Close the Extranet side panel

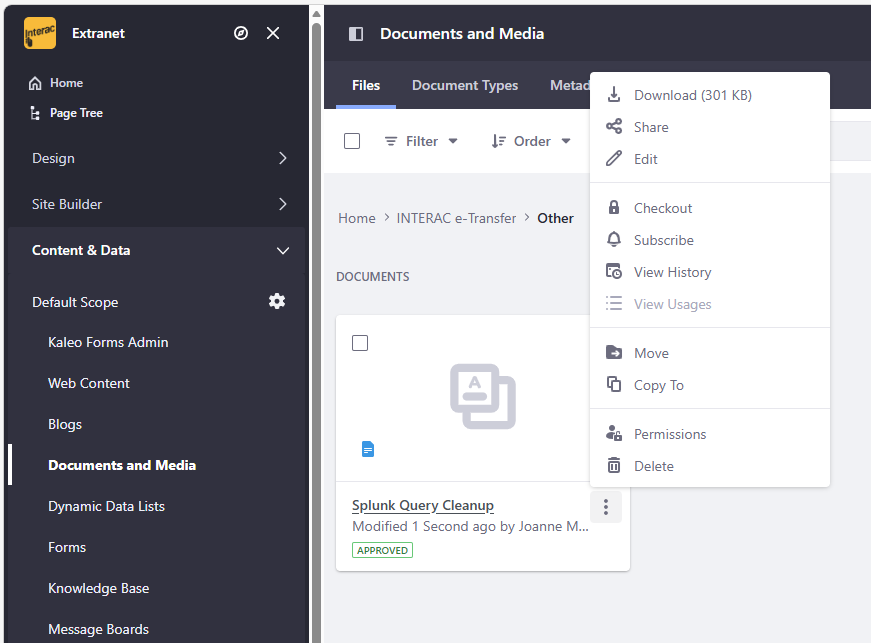(x=273, y=33)
